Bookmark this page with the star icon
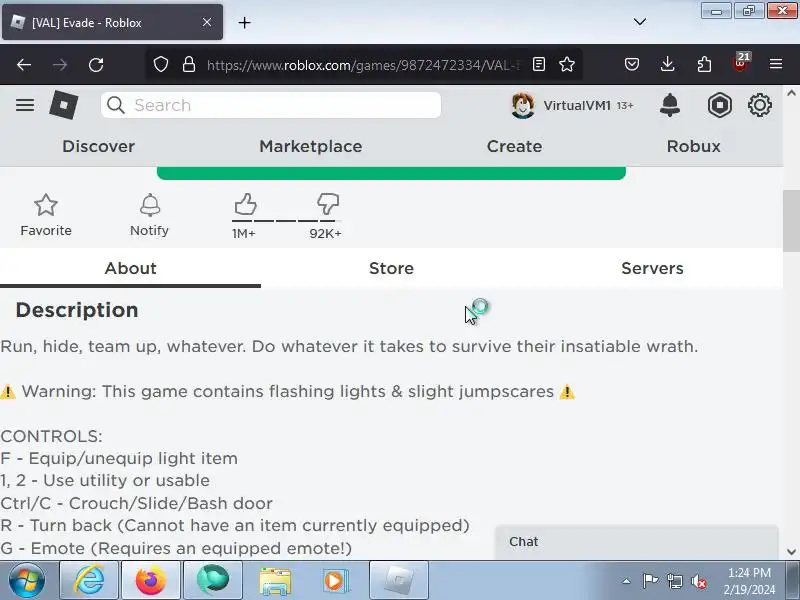 (x=567, y=64)
